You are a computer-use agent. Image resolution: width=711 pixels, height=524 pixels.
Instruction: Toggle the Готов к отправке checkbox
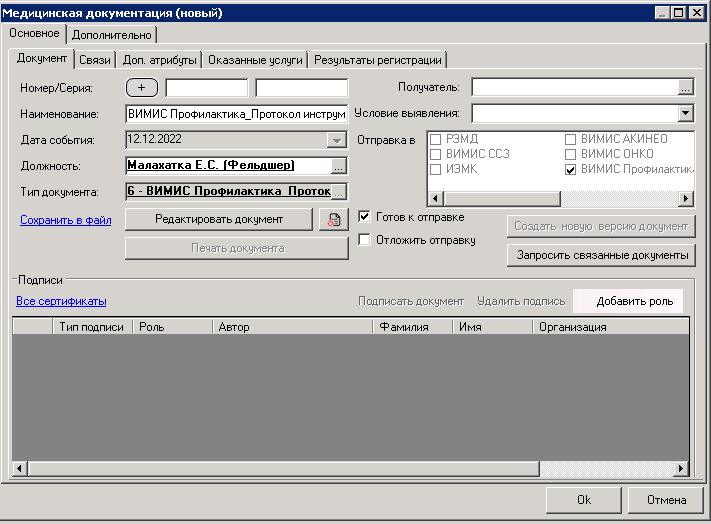coord(365,217)
